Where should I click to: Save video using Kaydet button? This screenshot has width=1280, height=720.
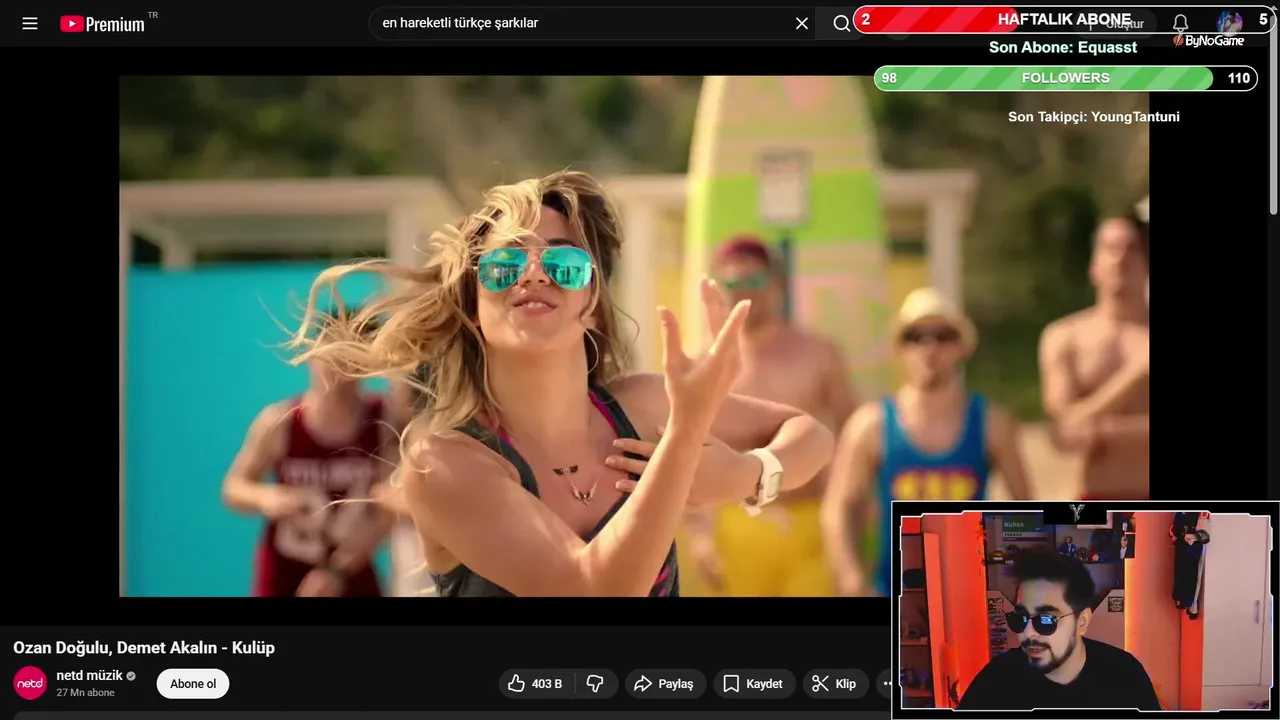[x=754, y=684]
